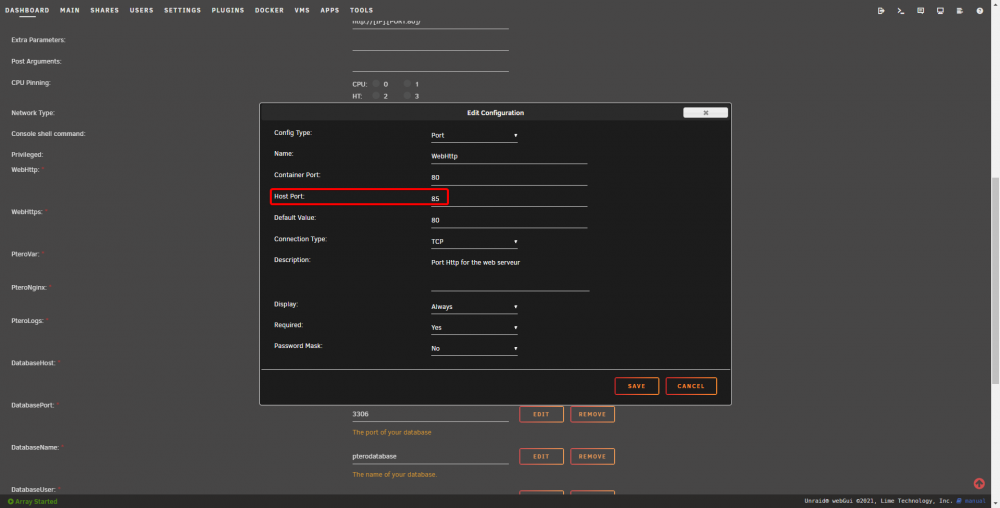Open the log file icon in header
Viewport: 1000px width, 508px height.
960,11
